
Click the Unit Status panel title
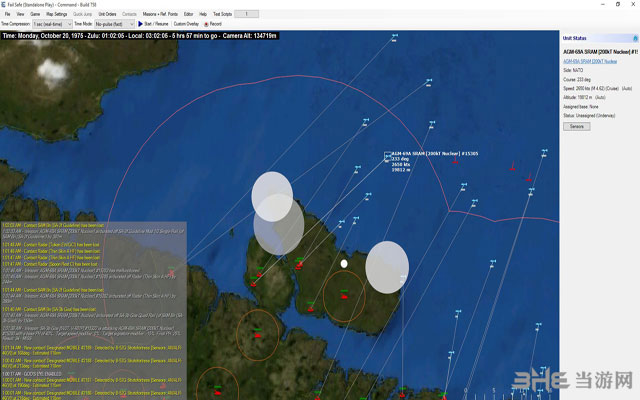[x=574, y=38]
